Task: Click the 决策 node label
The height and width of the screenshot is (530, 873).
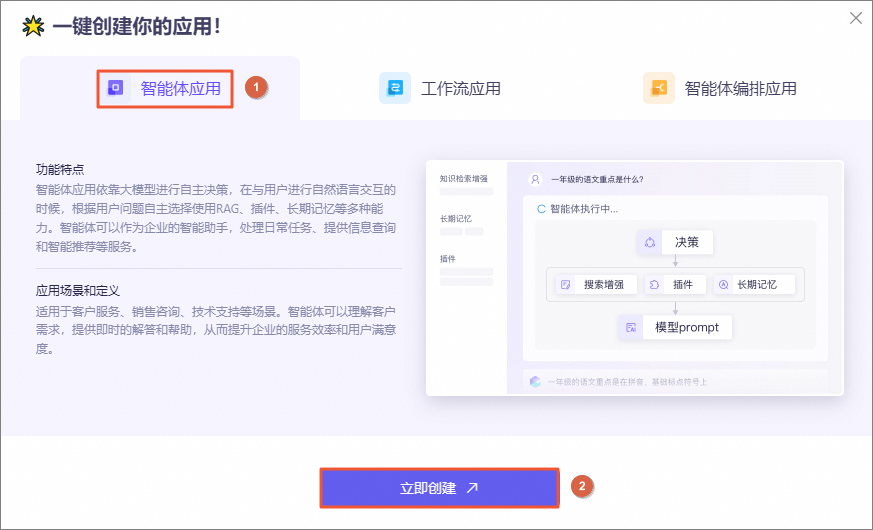Action: (686, 242)
